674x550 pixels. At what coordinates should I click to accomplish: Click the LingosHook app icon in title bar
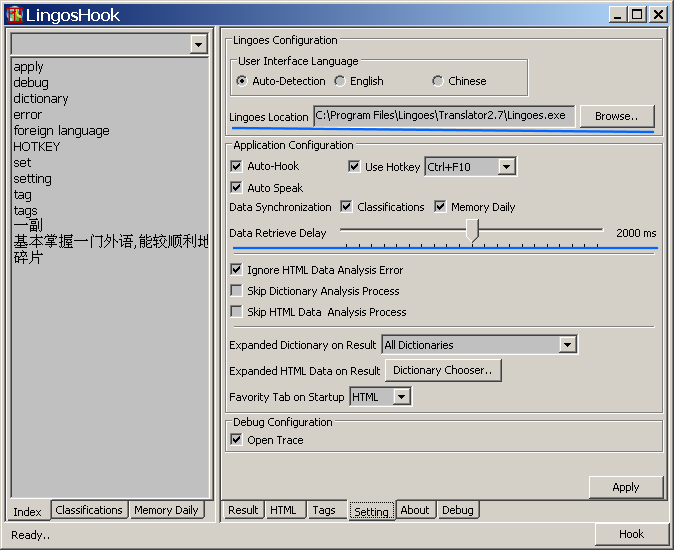(x=15, y=15)
